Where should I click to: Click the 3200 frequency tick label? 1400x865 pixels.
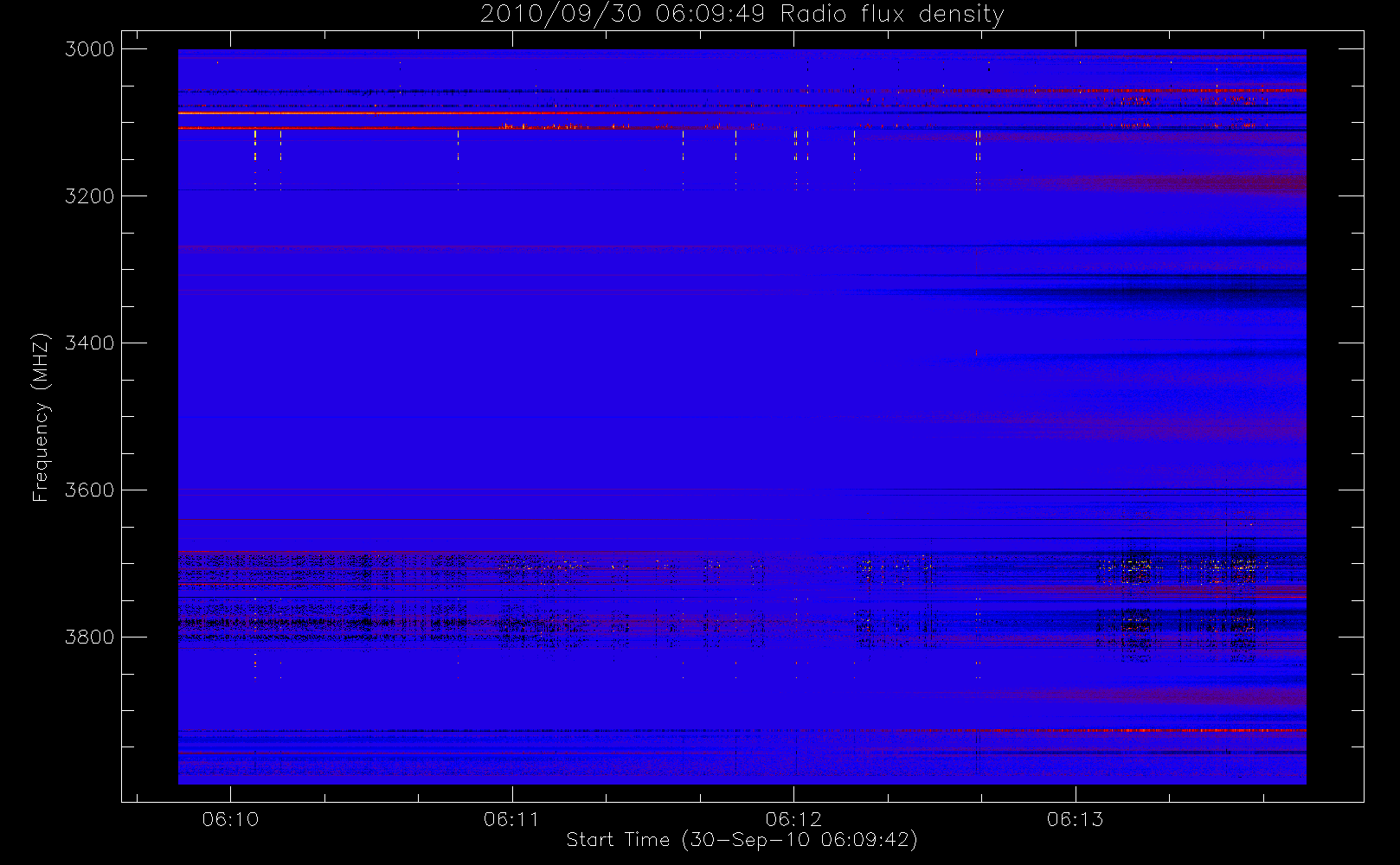(90, 196)
